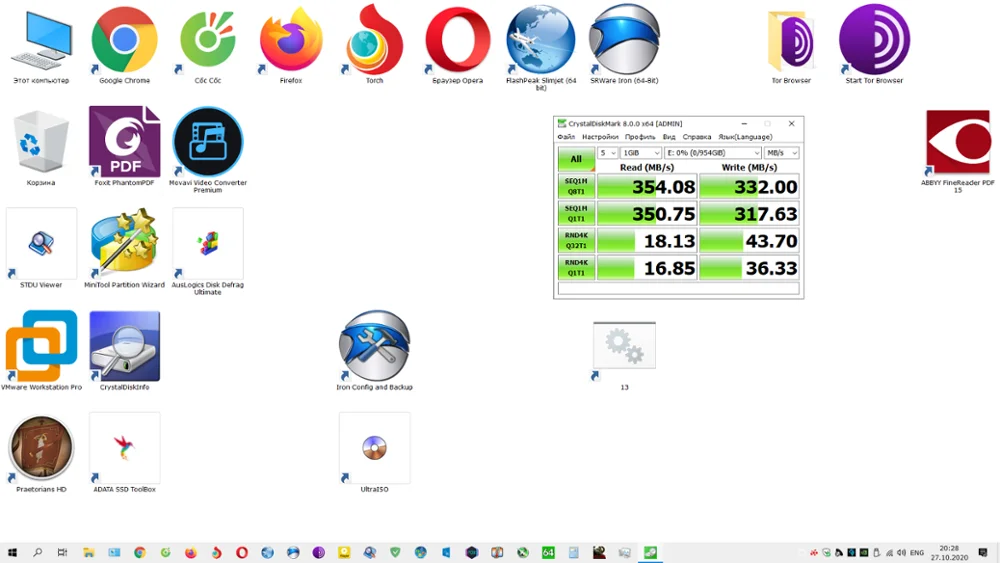Select the 18.13 read result value

pos(647,241)
